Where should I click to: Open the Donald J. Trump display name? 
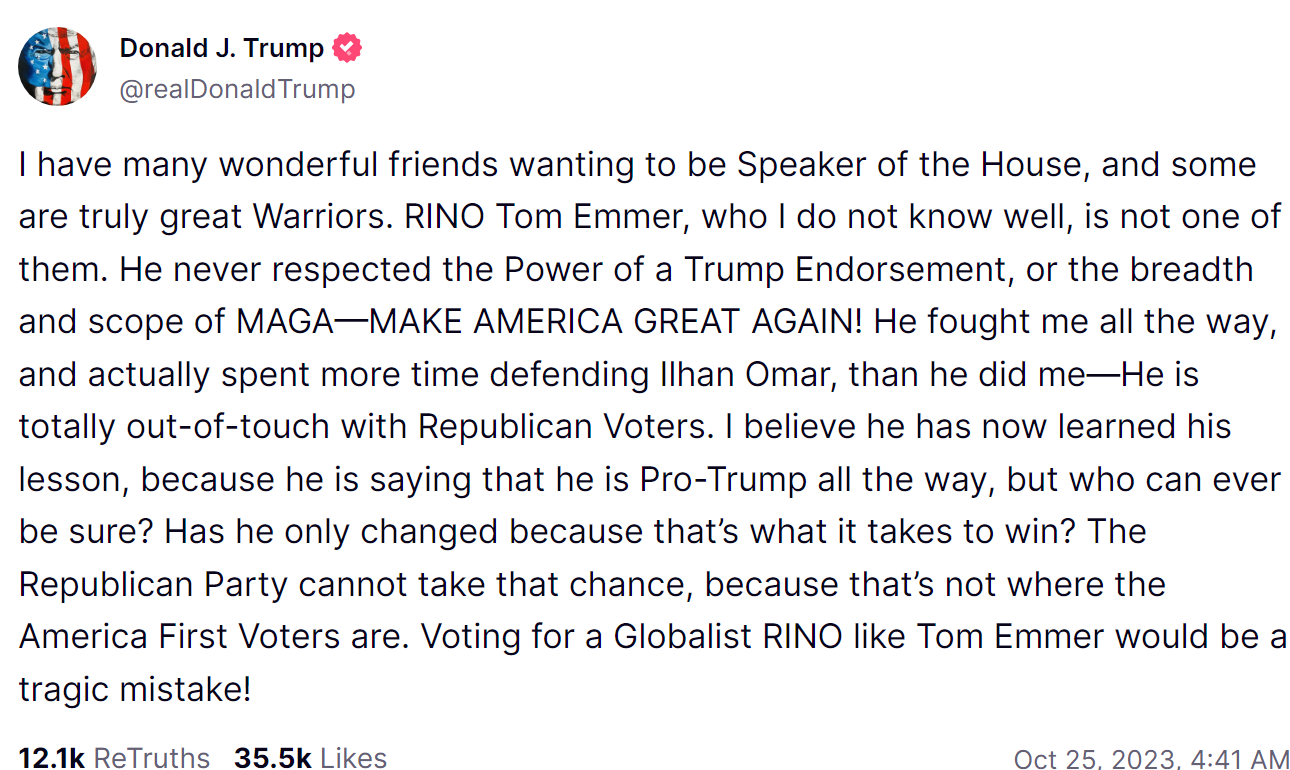[x=222, y=47]
